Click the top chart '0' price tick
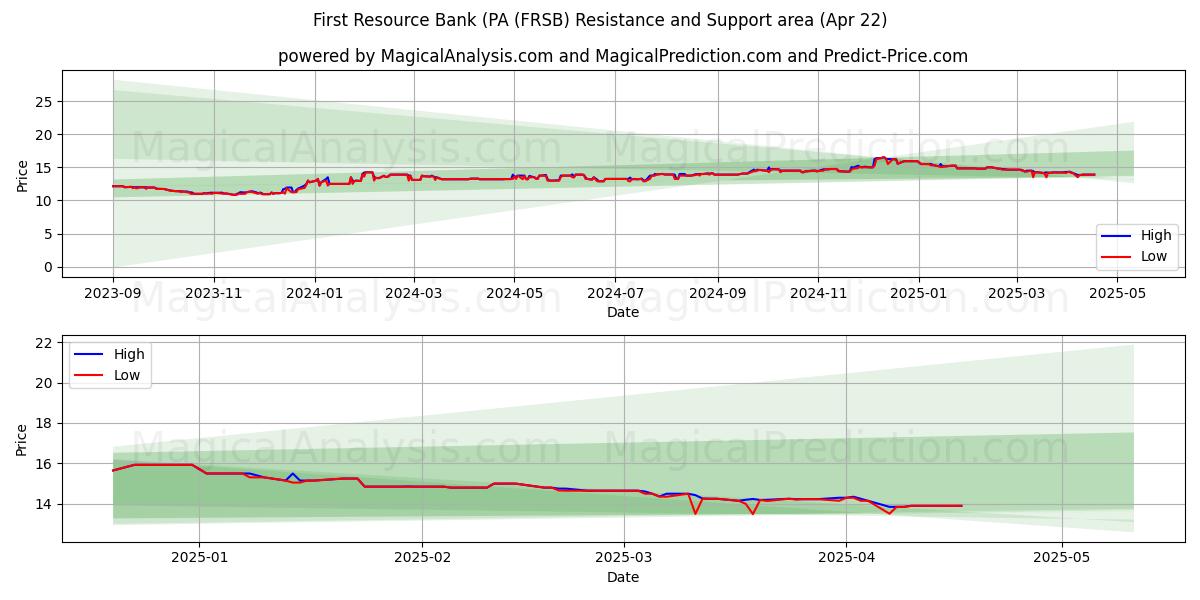Screen dimensions: 1200x600 tap(49, 267)
